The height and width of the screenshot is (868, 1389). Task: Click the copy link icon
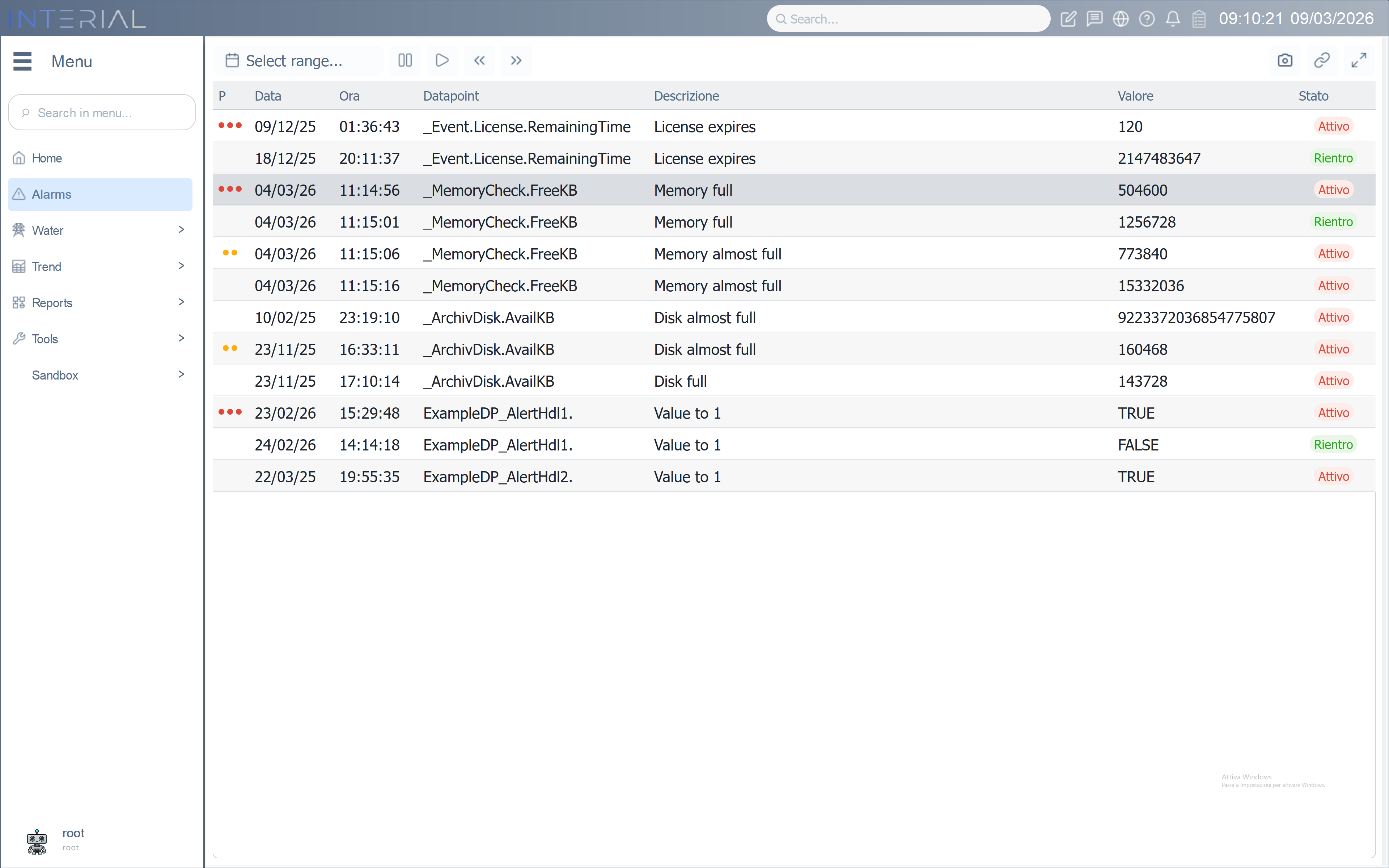click(x=1322, y=60)
